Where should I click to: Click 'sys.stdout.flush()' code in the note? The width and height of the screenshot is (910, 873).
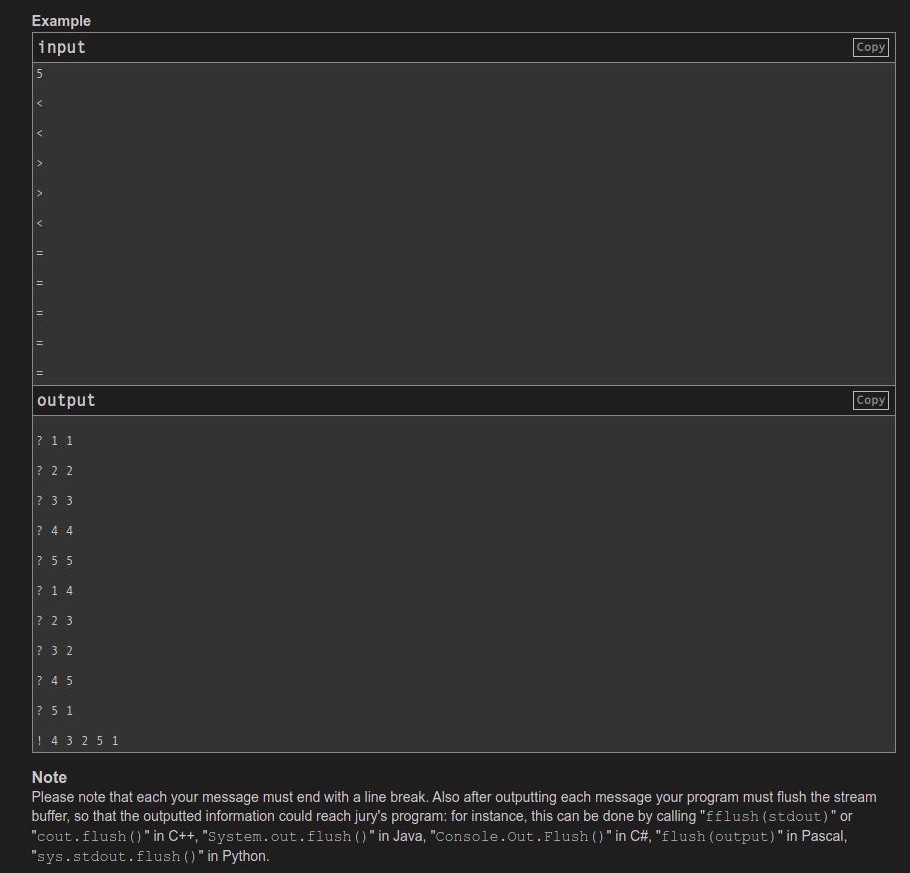[117, 857]
